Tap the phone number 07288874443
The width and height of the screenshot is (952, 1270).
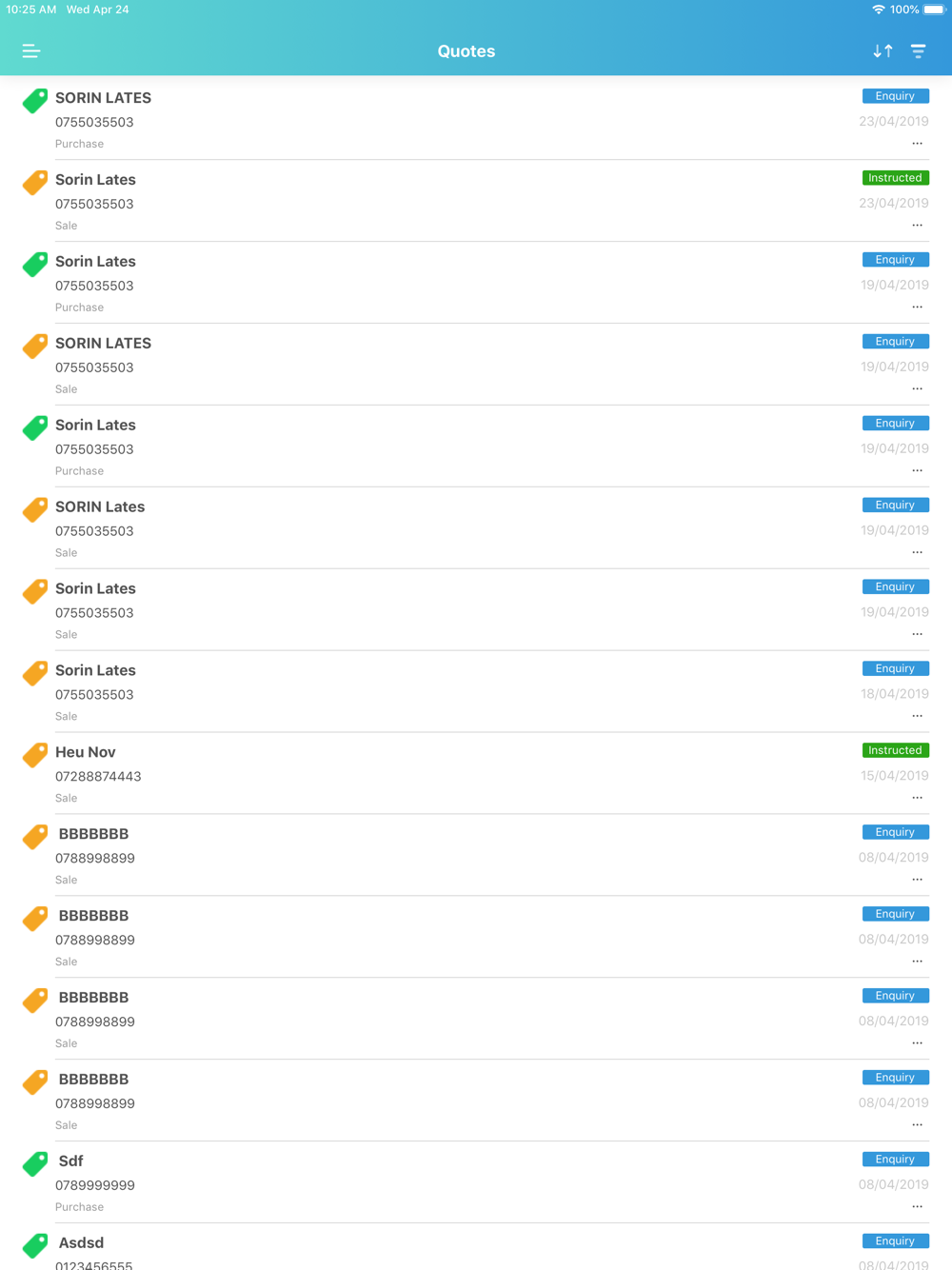point(98,777)
